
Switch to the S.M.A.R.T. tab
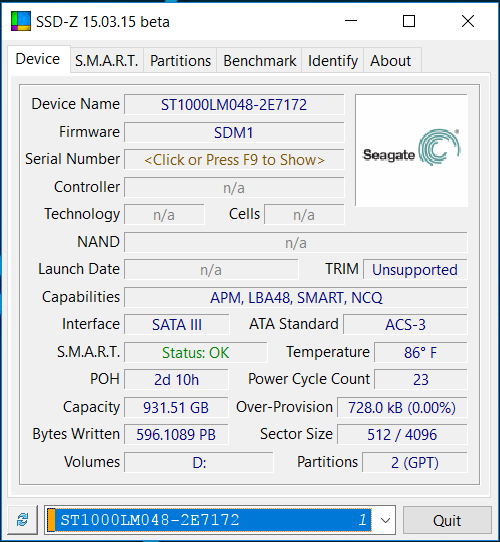pos(107,60)
